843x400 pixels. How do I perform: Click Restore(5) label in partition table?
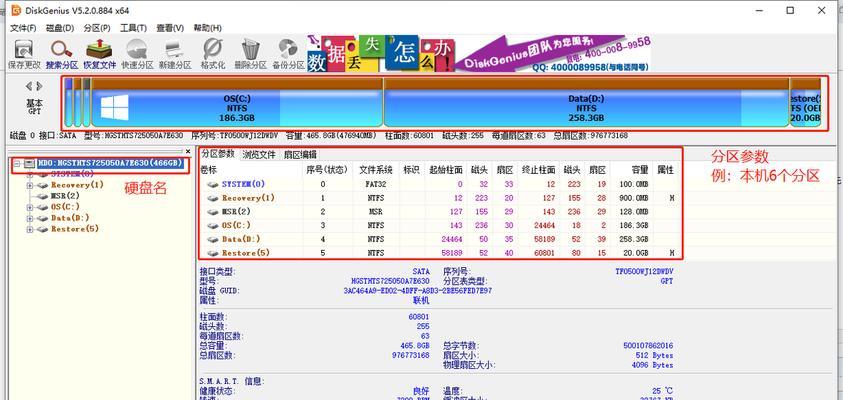(x=246, y=253)
